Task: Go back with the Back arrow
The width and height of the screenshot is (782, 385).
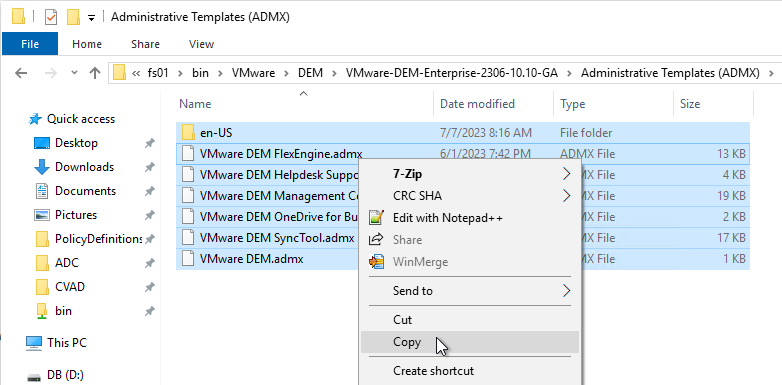Action: coord(21,73)
